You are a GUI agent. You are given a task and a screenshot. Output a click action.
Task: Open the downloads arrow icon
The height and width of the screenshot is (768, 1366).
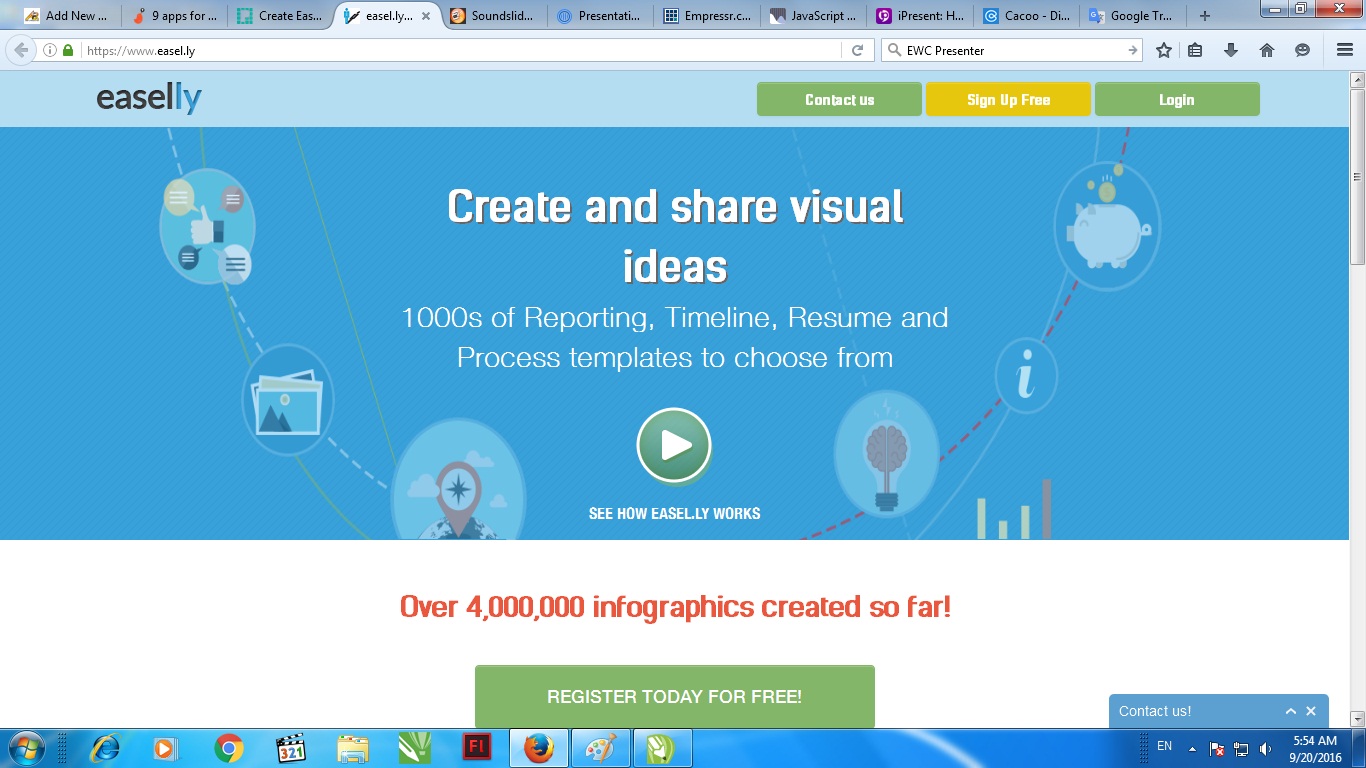1231,50
